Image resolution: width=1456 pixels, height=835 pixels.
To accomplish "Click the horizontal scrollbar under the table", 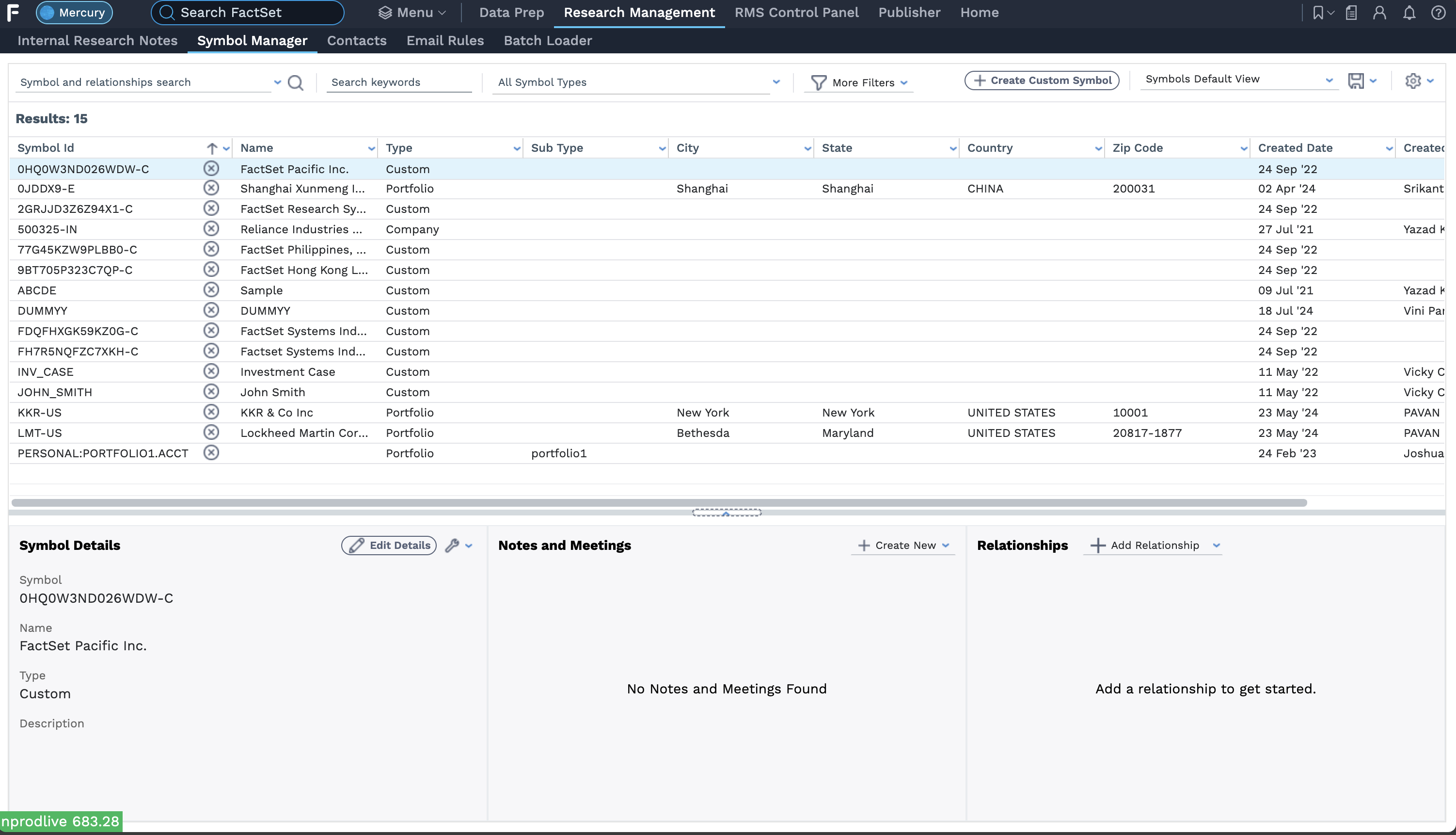I will coord(659,502).
